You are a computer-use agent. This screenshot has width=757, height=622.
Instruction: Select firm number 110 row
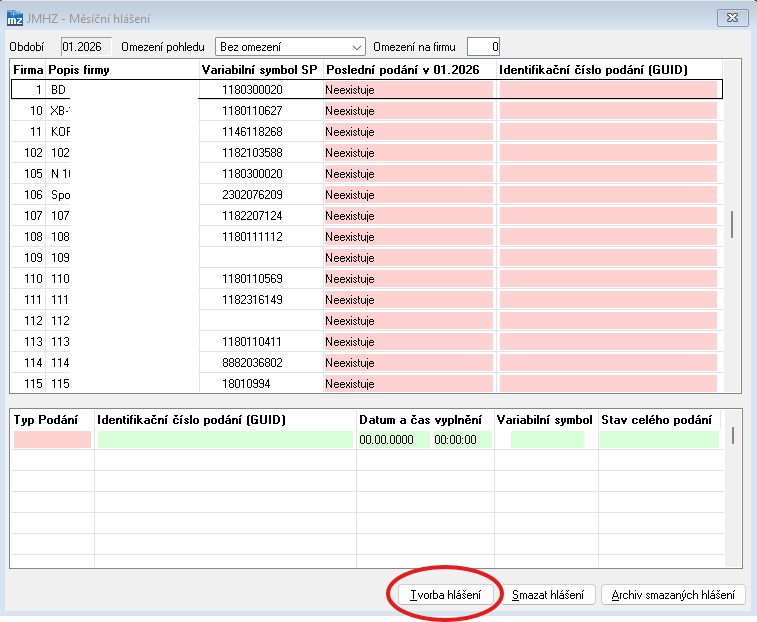367,279
